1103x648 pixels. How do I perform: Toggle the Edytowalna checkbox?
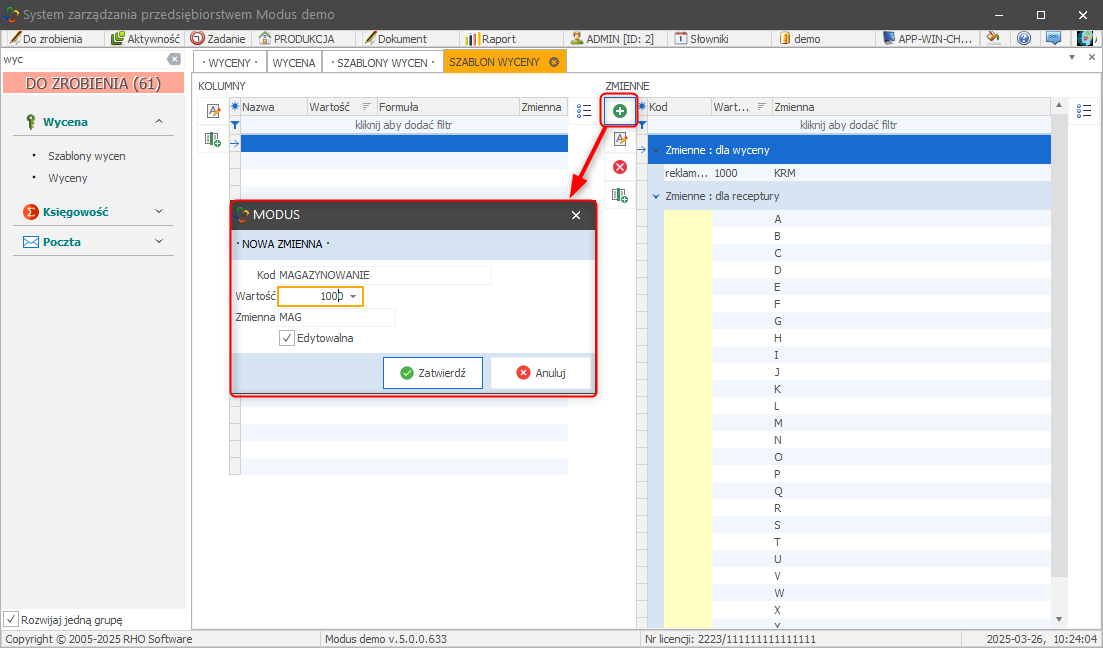[287, 338]
